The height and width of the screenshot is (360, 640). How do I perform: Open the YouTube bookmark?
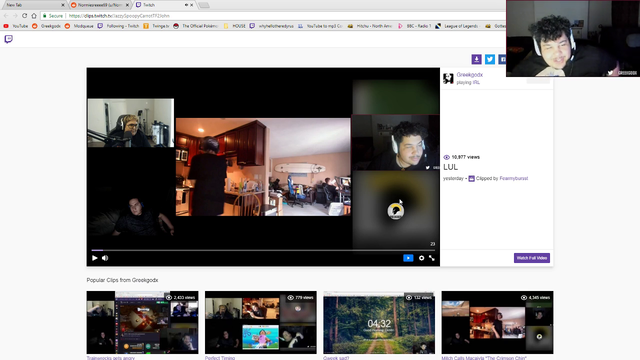click(16, 26)
